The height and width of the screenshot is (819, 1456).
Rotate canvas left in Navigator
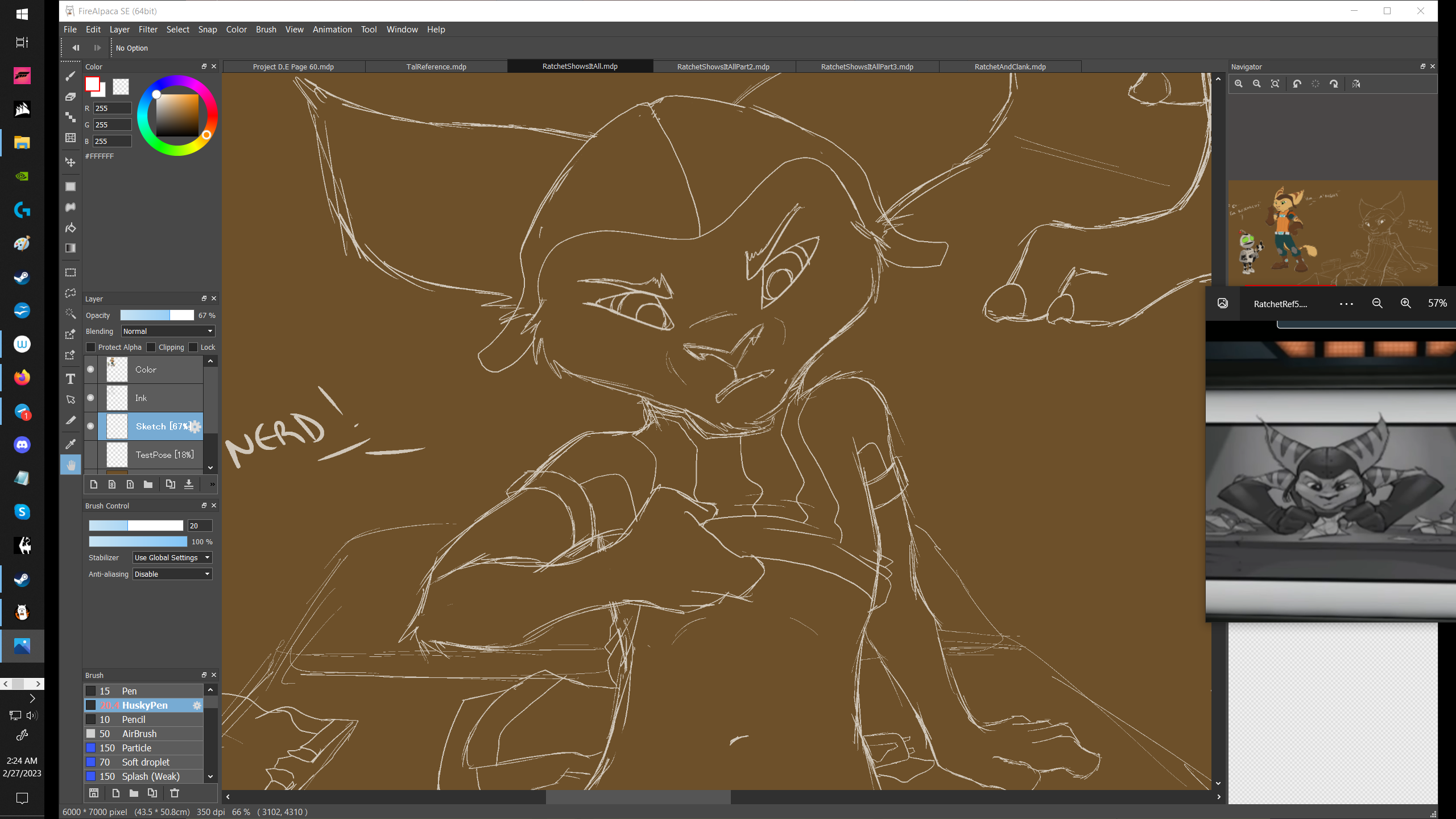[x=1297, y=84]
